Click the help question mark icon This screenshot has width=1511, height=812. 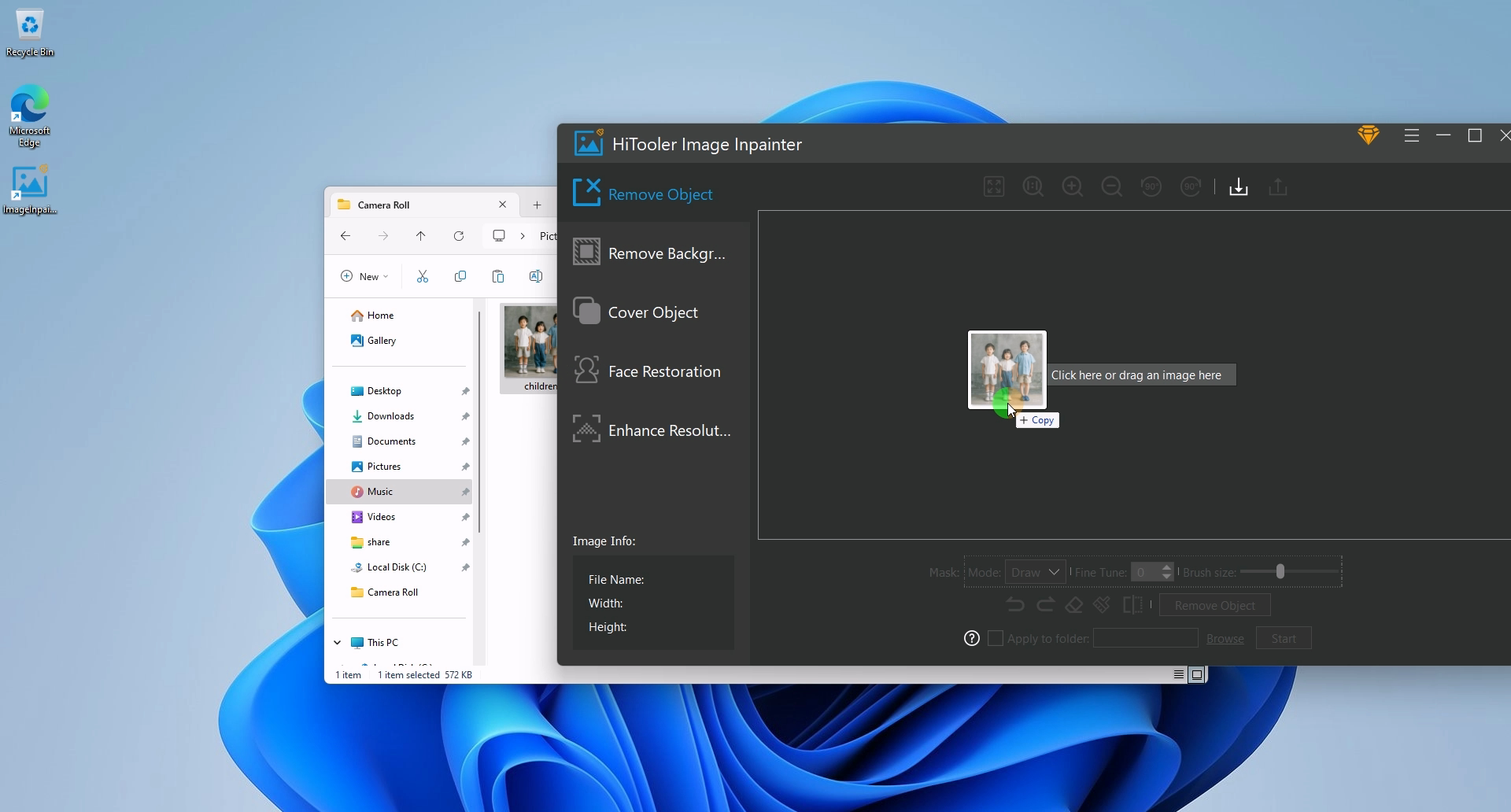(972, 638)
